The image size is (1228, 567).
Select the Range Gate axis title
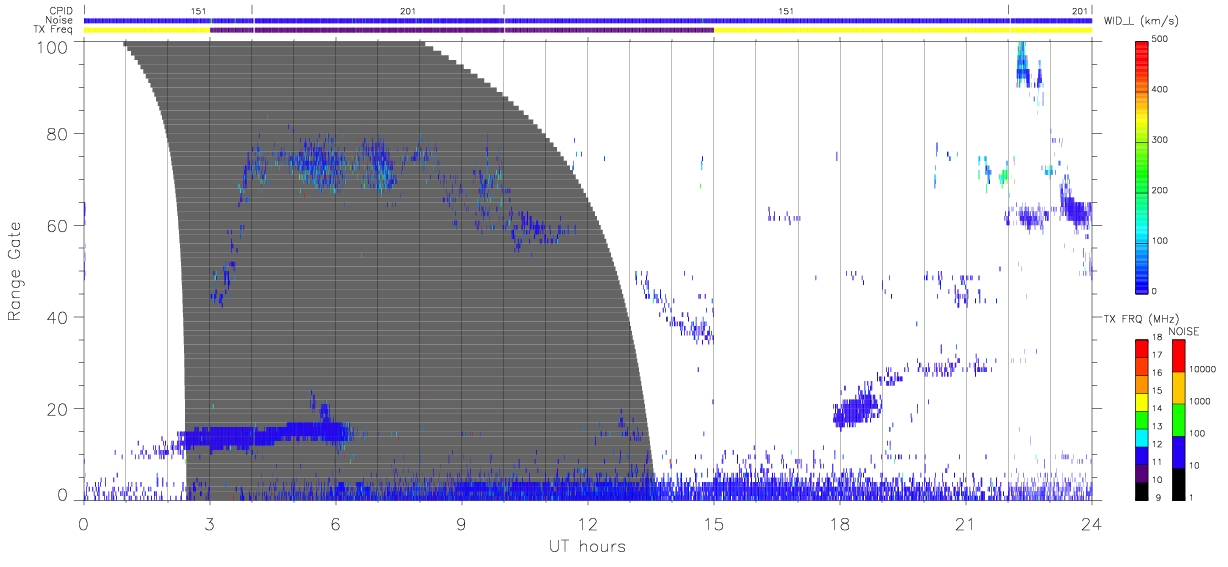(15, 271)
